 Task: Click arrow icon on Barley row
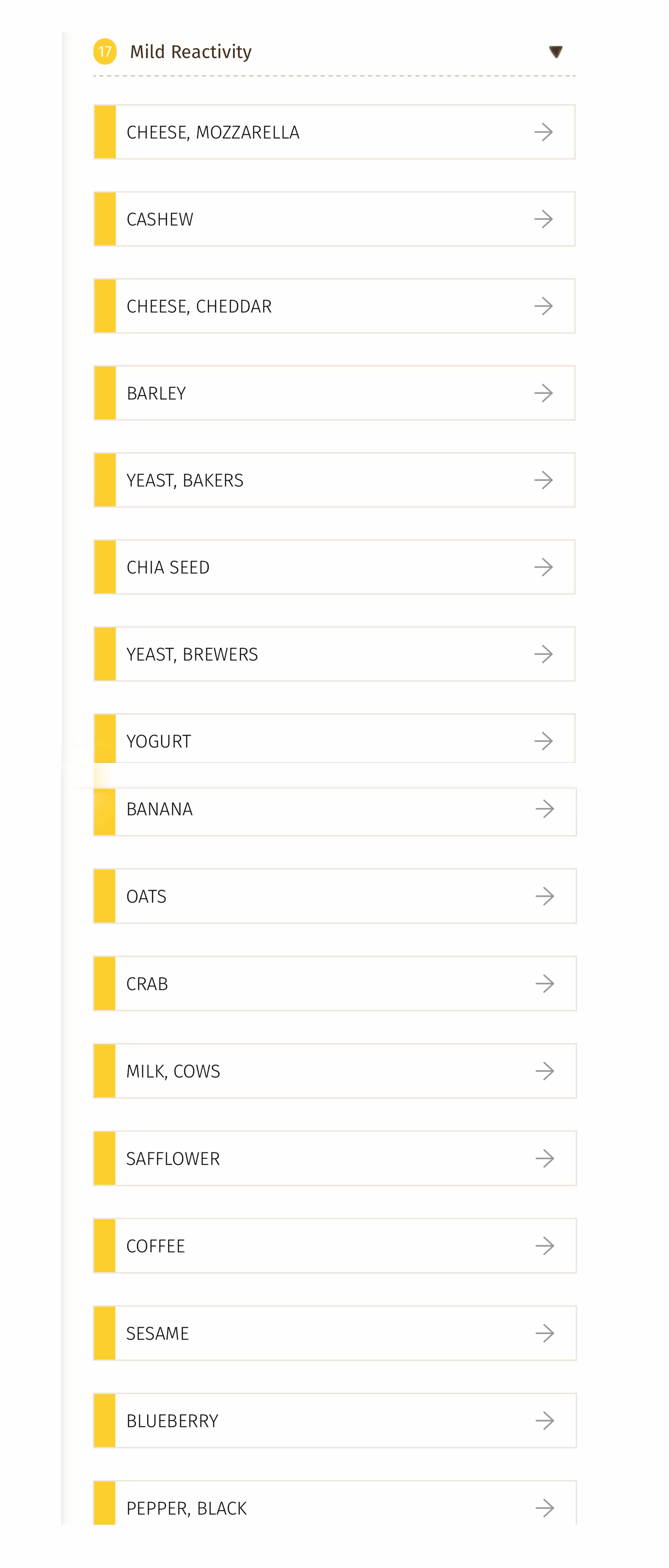point(543,393)
